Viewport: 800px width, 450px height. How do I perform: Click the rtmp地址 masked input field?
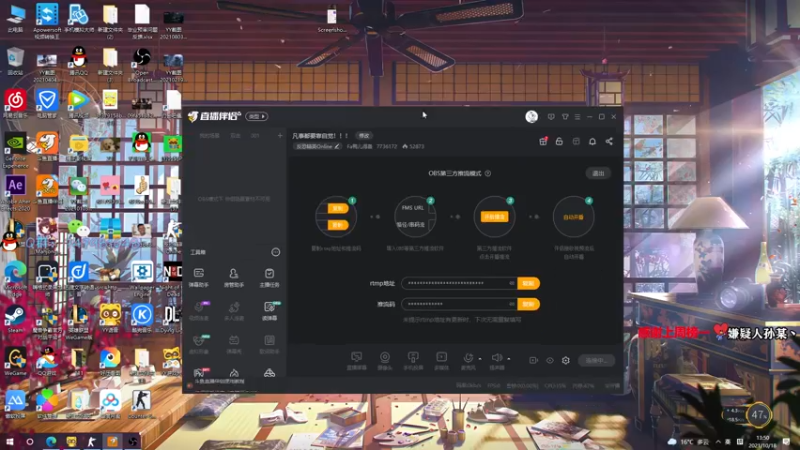(459, 283)
